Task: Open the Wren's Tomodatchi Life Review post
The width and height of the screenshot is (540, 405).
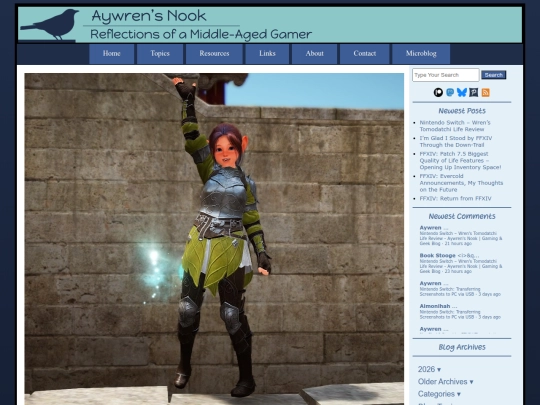Action: (x=455, y=126)
